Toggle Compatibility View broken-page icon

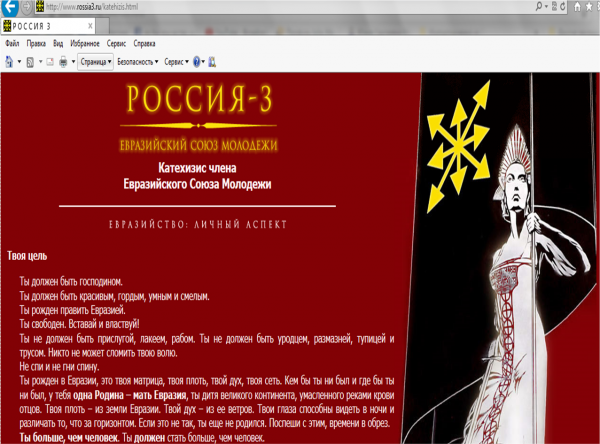554,7
